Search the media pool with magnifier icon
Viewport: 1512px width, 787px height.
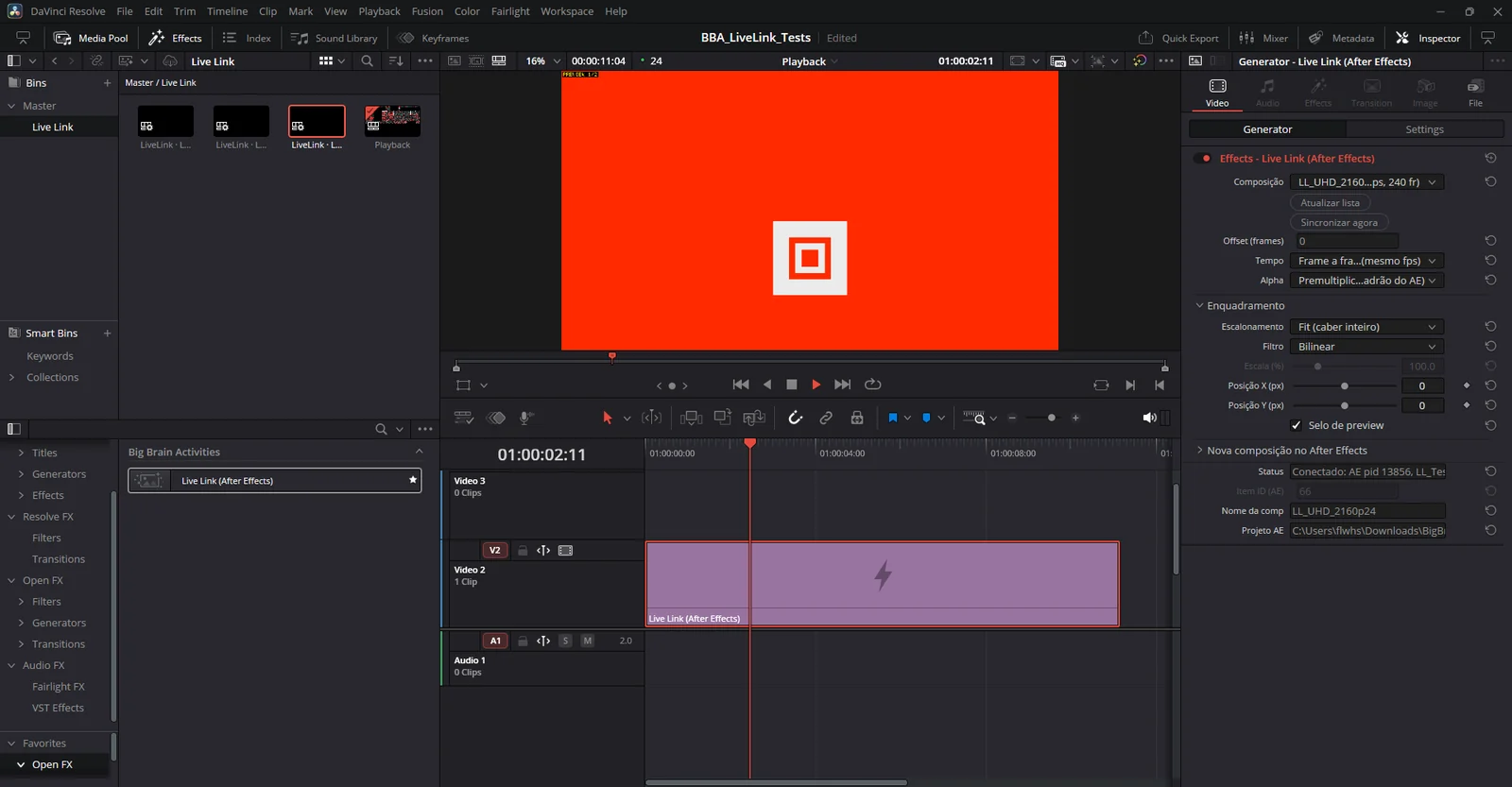coord(367,60)
